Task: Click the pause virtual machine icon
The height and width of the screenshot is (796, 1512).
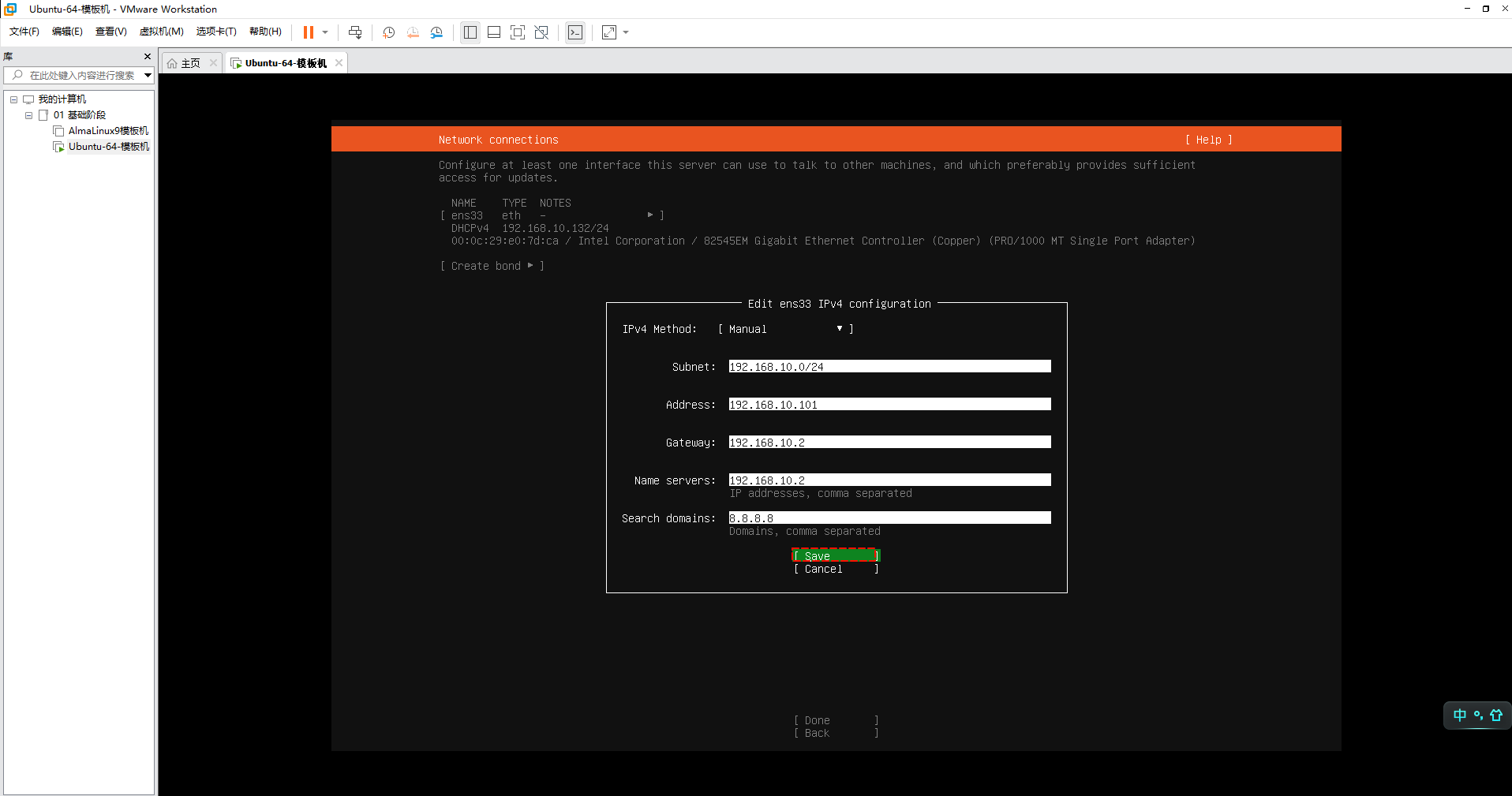Action: click(309, 32)
